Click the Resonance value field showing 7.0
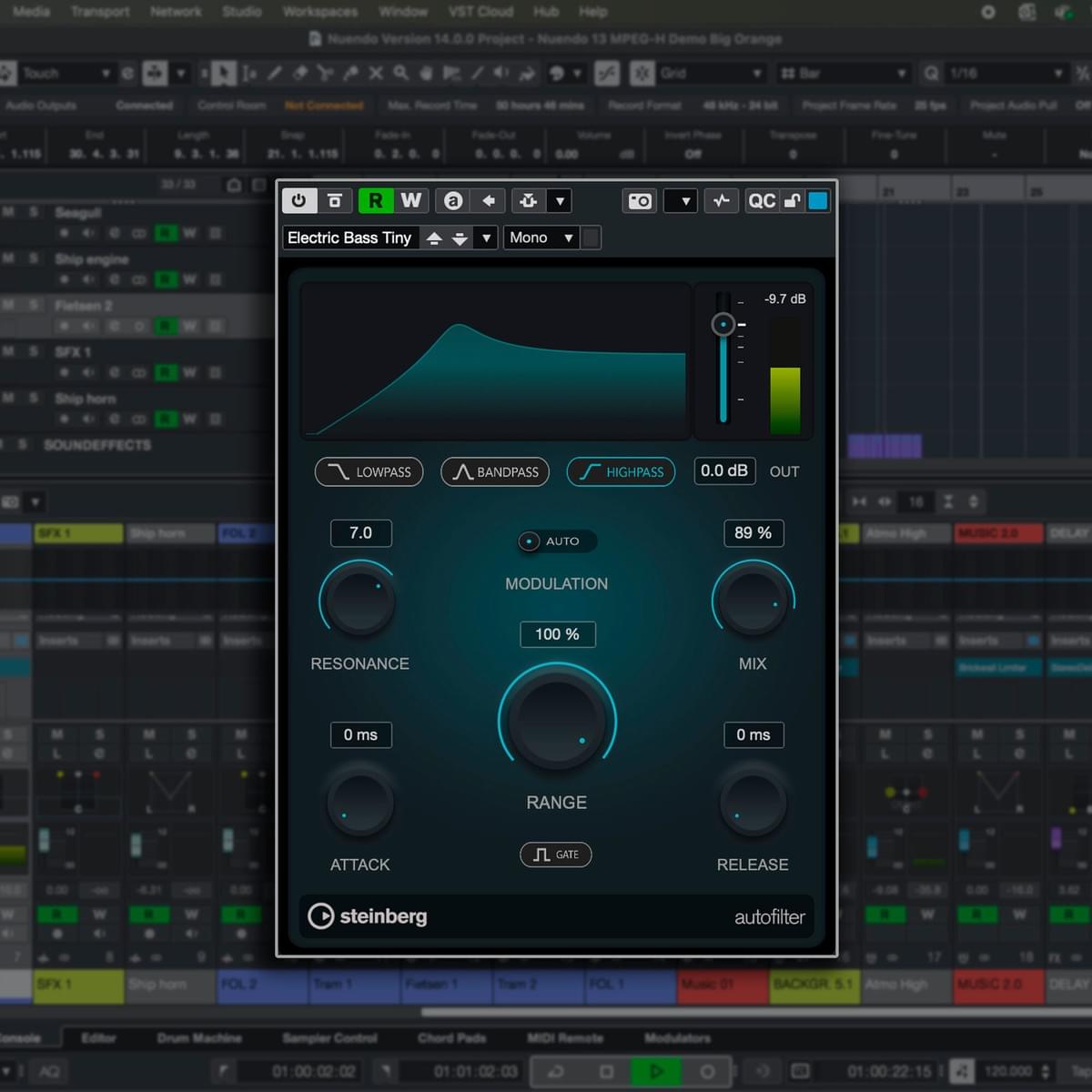This screenshot has width=1092, height=1092. [360, 533]
